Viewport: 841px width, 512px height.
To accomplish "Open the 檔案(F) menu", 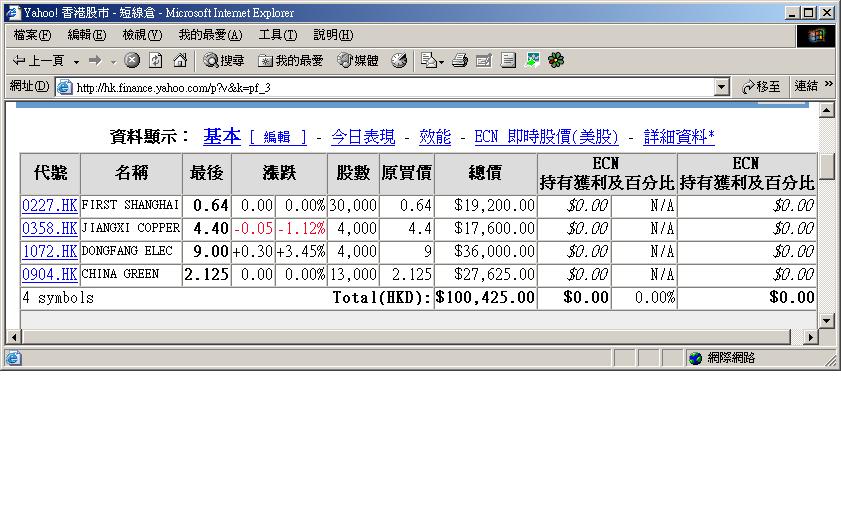I will (32, 35).
